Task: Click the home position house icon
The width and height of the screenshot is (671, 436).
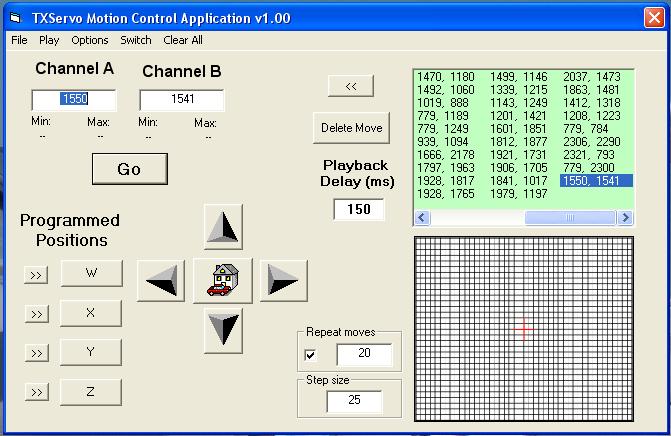Action: [225, 281]
